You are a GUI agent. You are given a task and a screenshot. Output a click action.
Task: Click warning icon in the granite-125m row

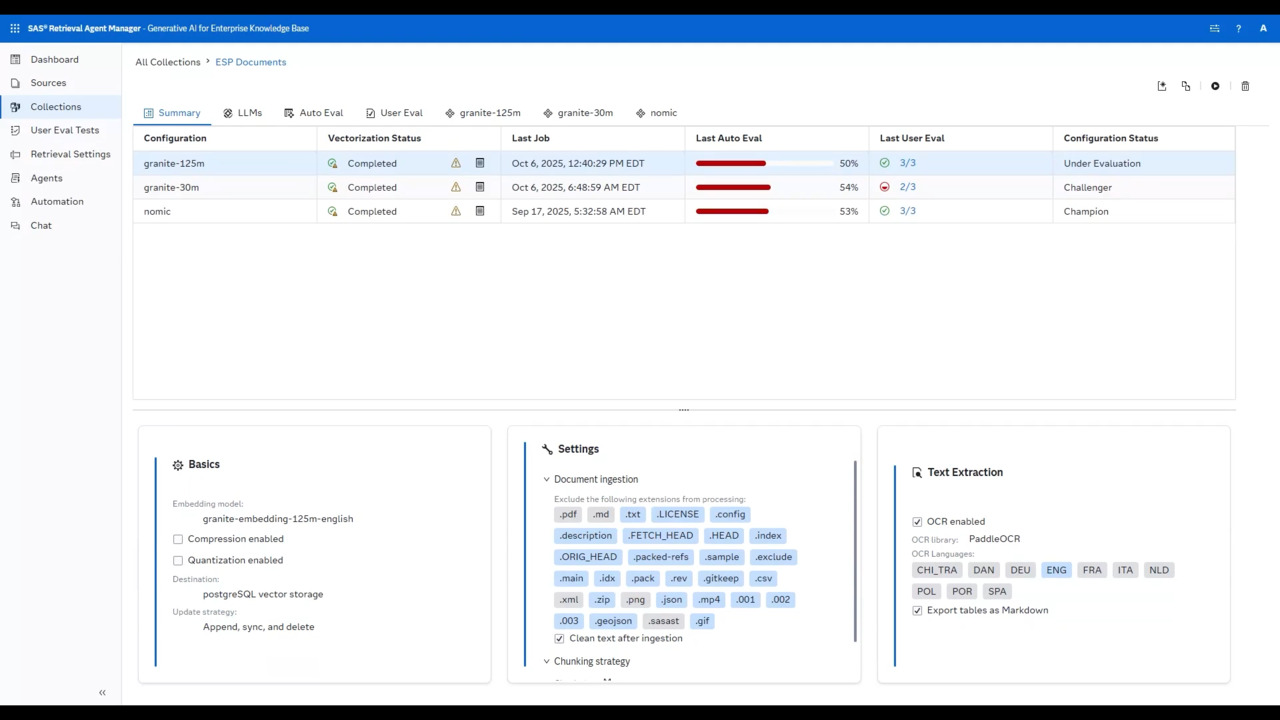click(x=456, y=163)
